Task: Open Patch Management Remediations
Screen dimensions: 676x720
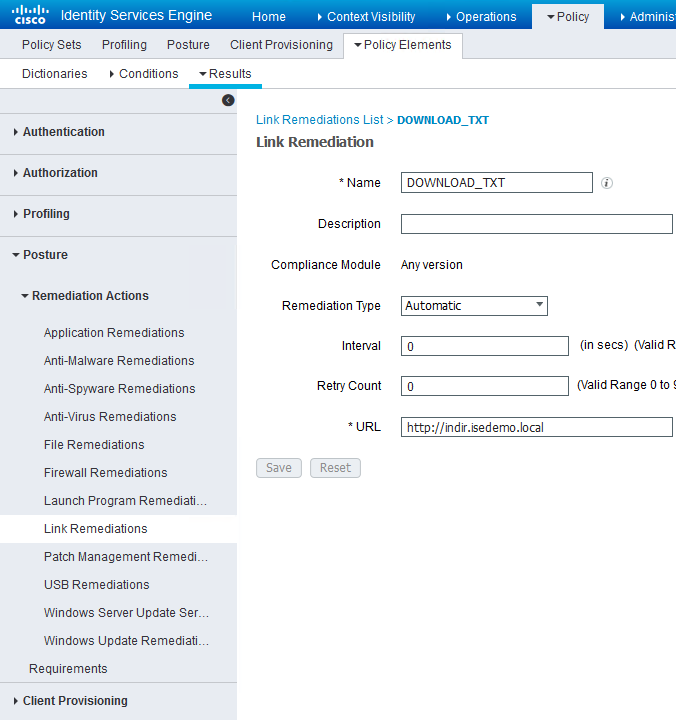Action: click(126, 557)
